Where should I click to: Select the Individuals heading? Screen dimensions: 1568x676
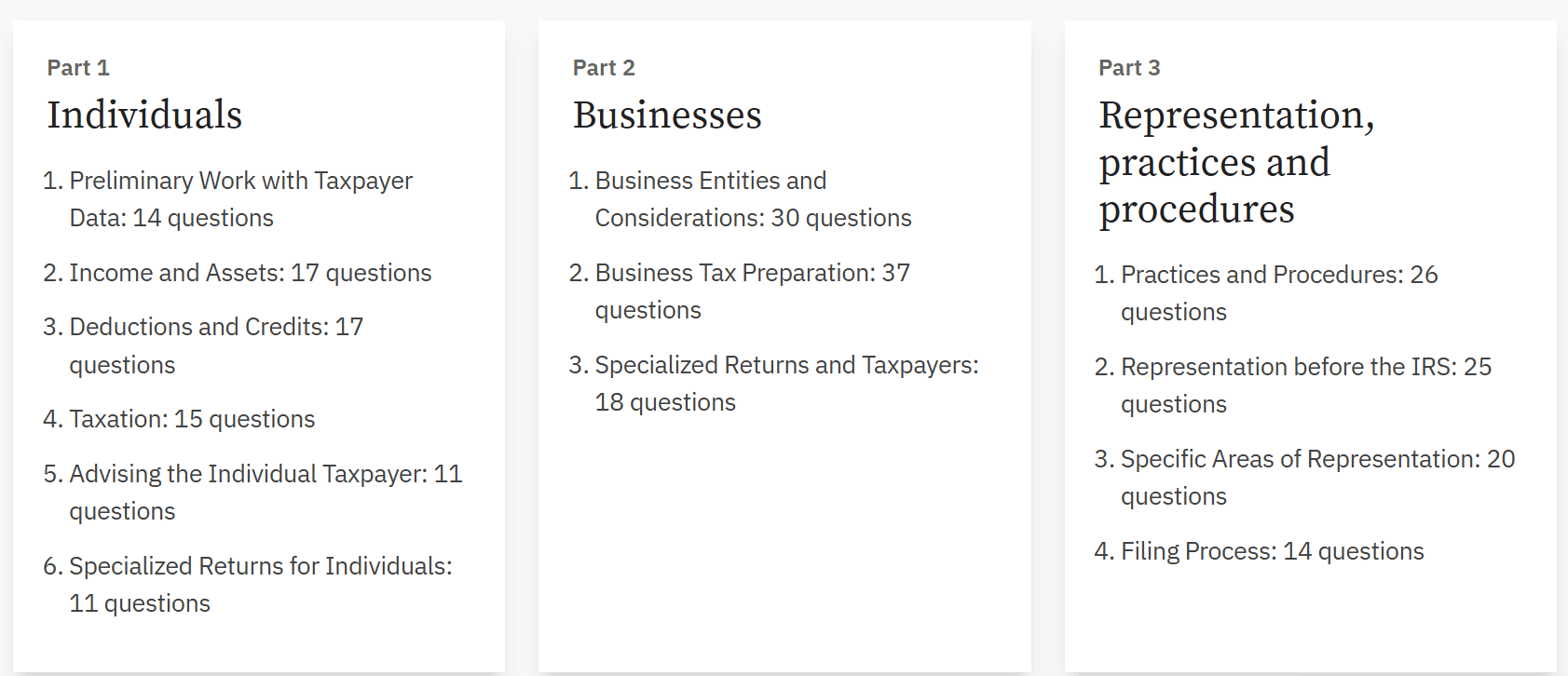tap(144, 115)
